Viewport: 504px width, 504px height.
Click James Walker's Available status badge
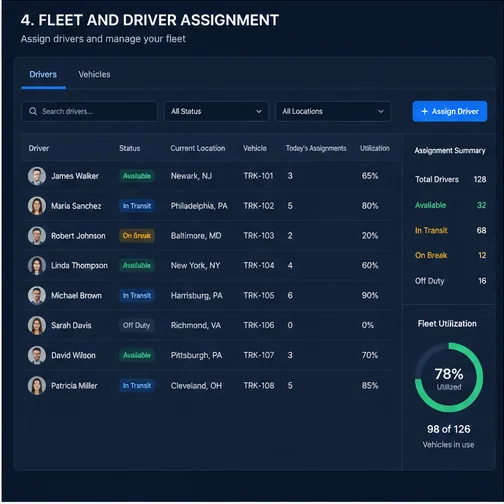point(137,176)
